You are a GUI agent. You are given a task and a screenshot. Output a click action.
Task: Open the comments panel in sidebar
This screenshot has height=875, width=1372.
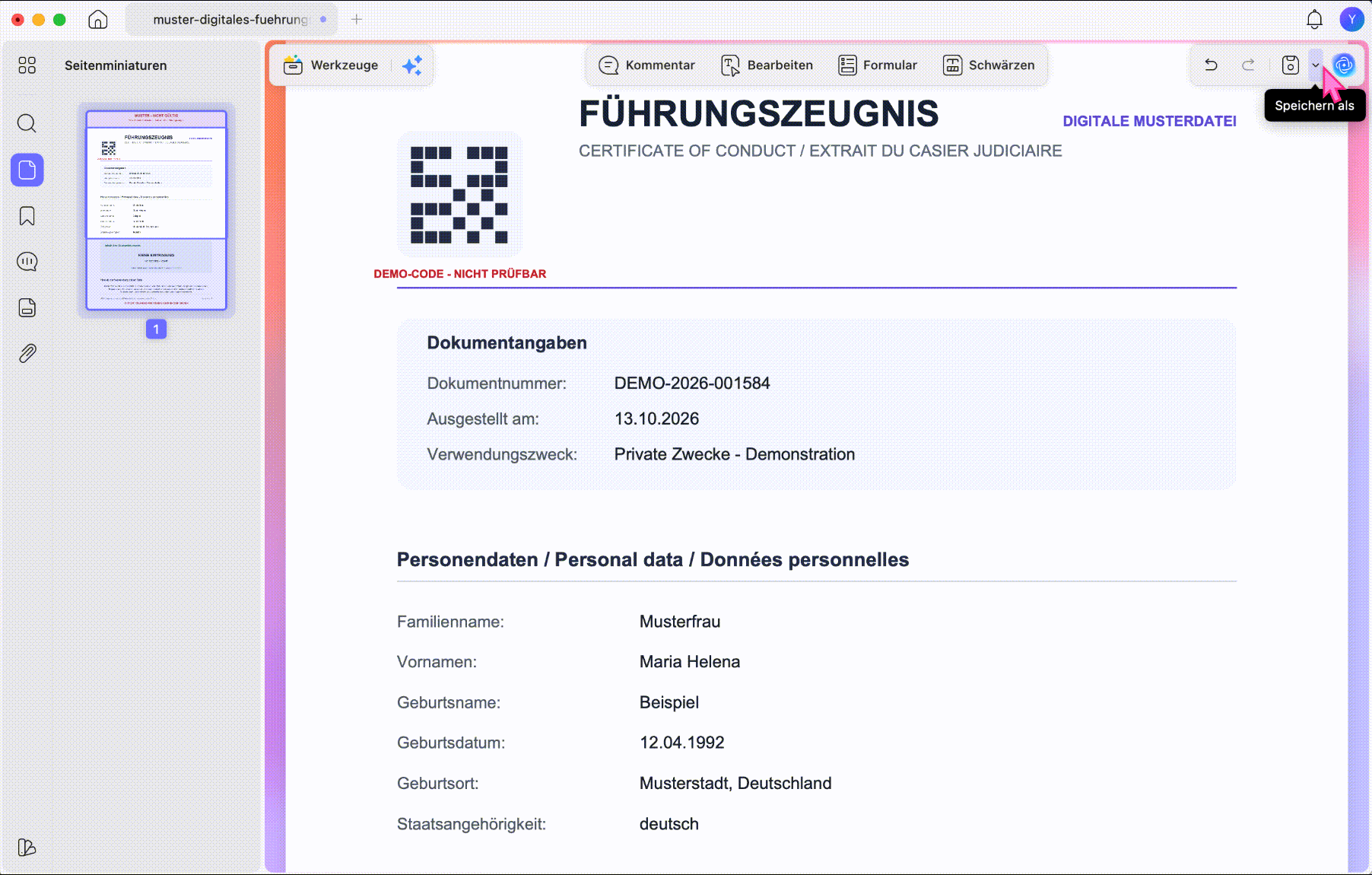point(27,262)
